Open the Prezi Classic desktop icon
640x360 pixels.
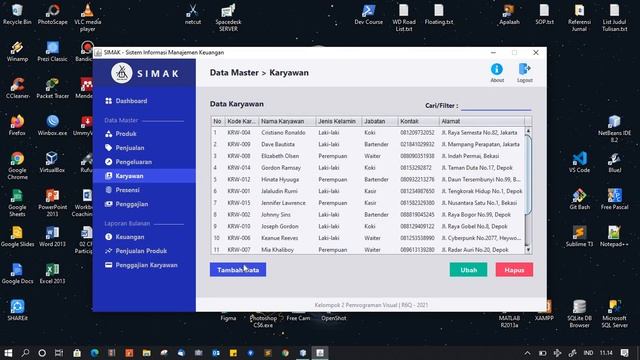point(52,51)
